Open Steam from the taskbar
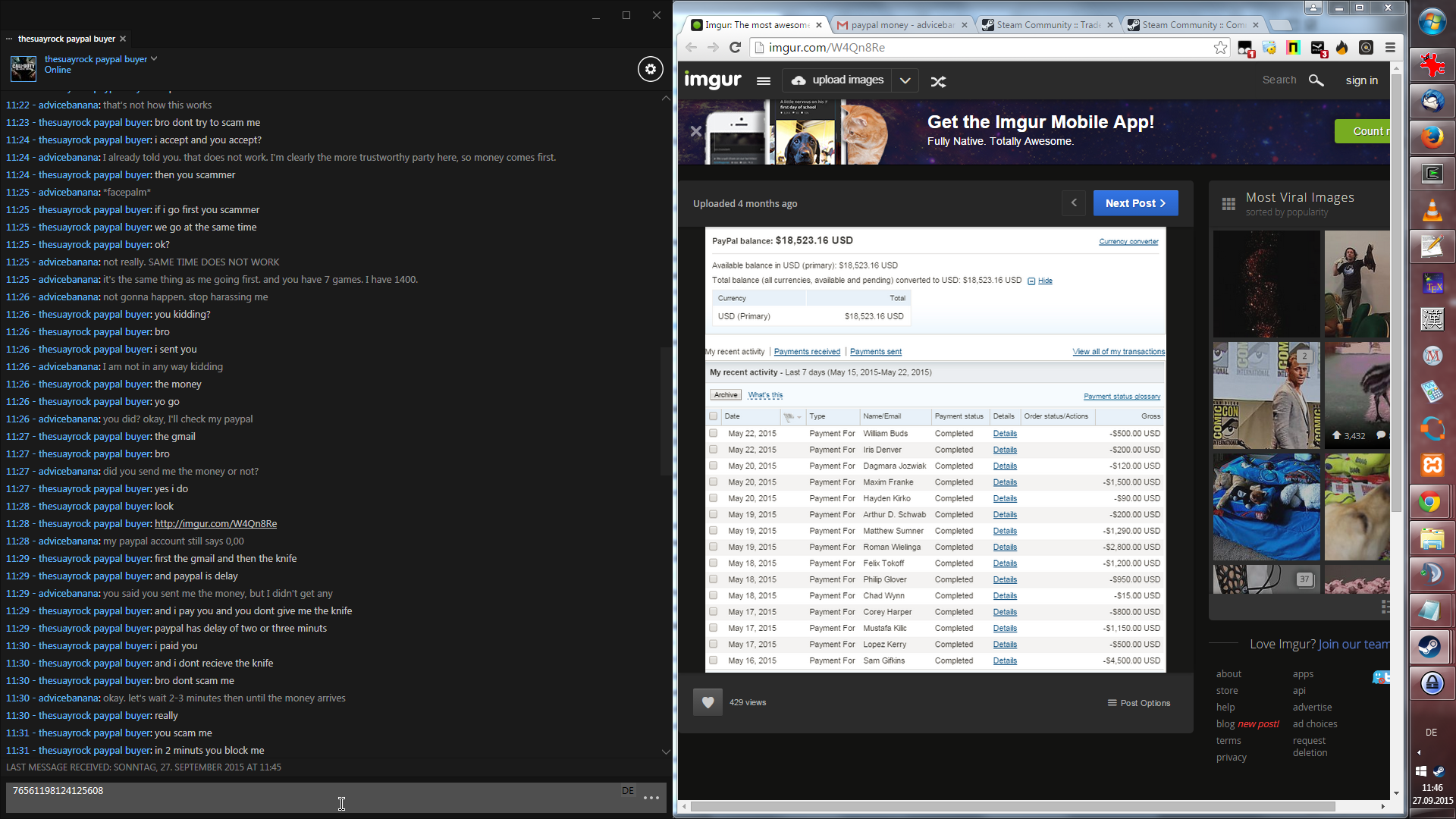 click(1431, 647)
